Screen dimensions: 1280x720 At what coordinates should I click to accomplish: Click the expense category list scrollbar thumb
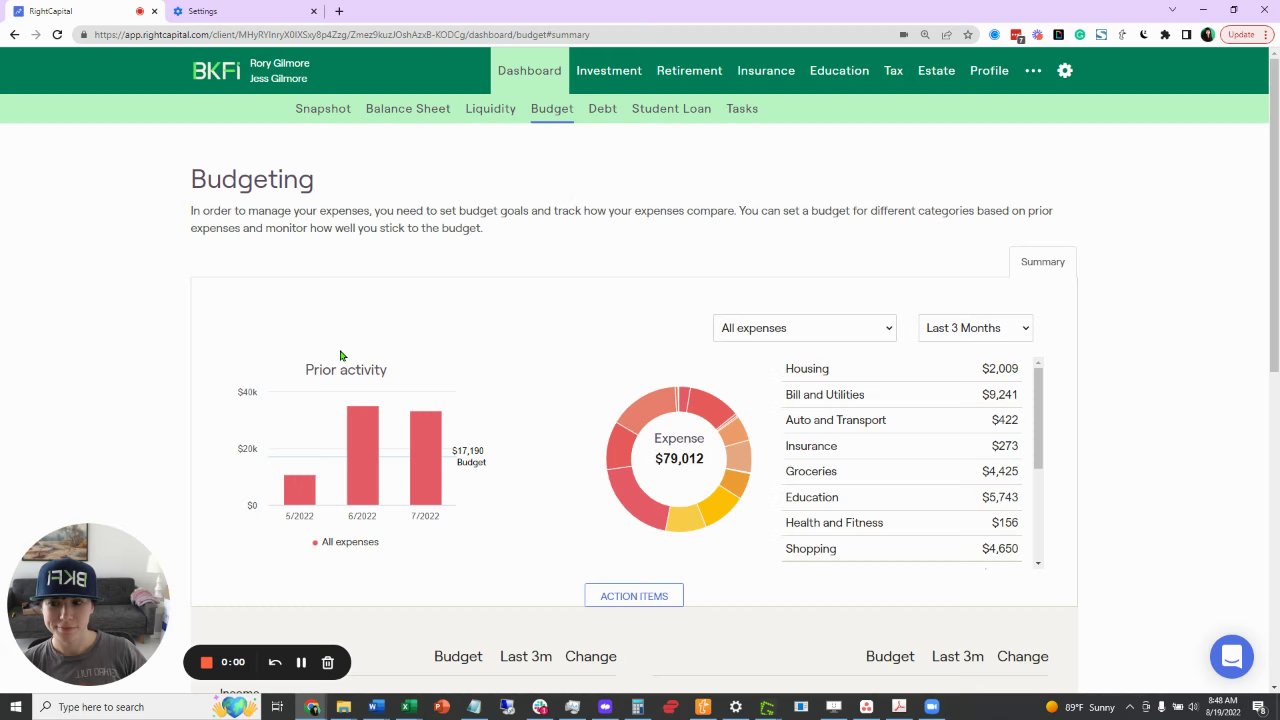(x=1038, y=417)
